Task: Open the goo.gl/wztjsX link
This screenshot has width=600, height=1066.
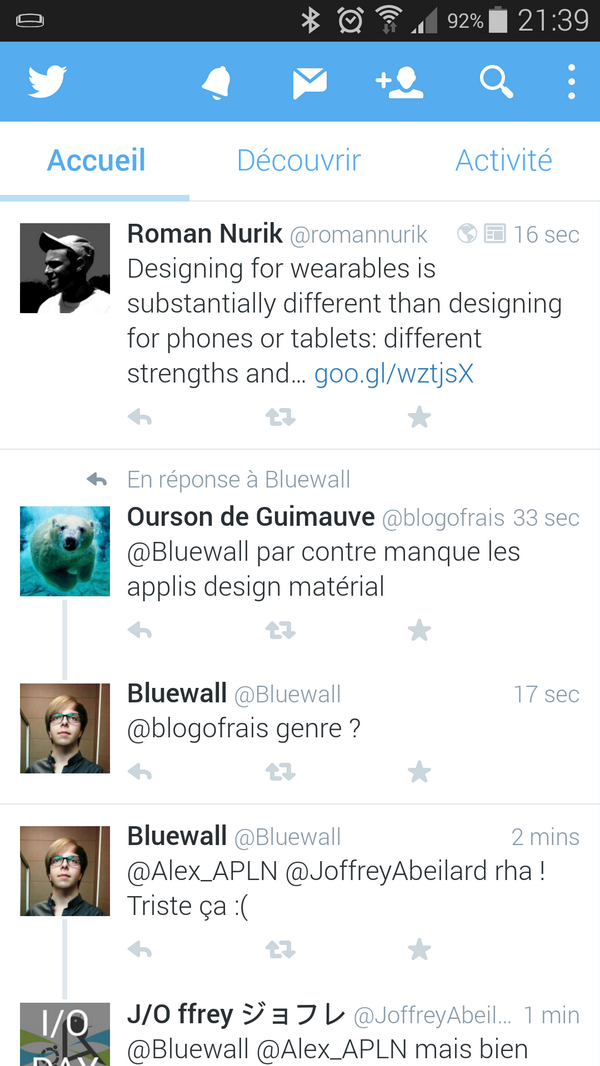Action: 394,374
